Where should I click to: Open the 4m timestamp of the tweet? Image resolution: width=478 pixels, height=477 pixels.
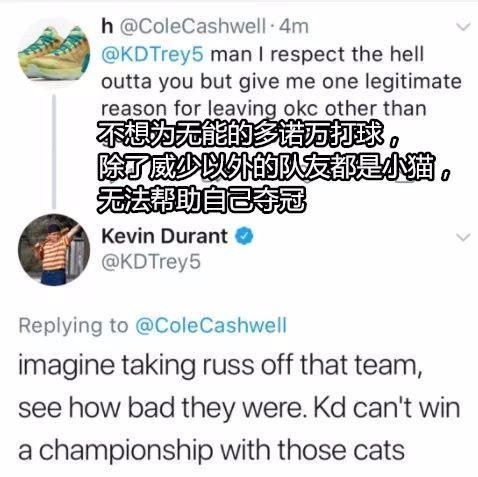[294, 26]
